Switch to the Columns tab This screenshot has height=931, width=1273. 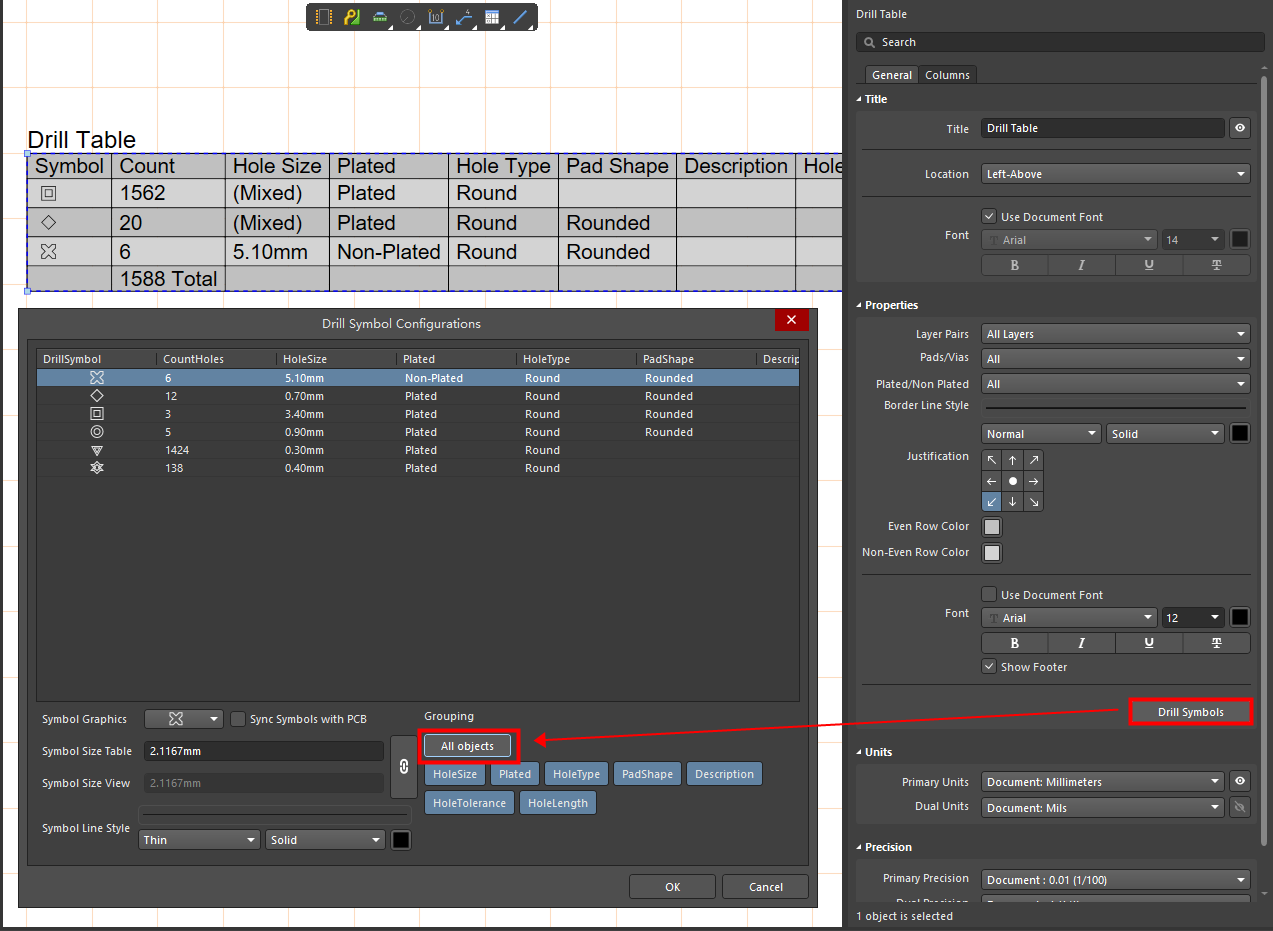tap(946, 75)
